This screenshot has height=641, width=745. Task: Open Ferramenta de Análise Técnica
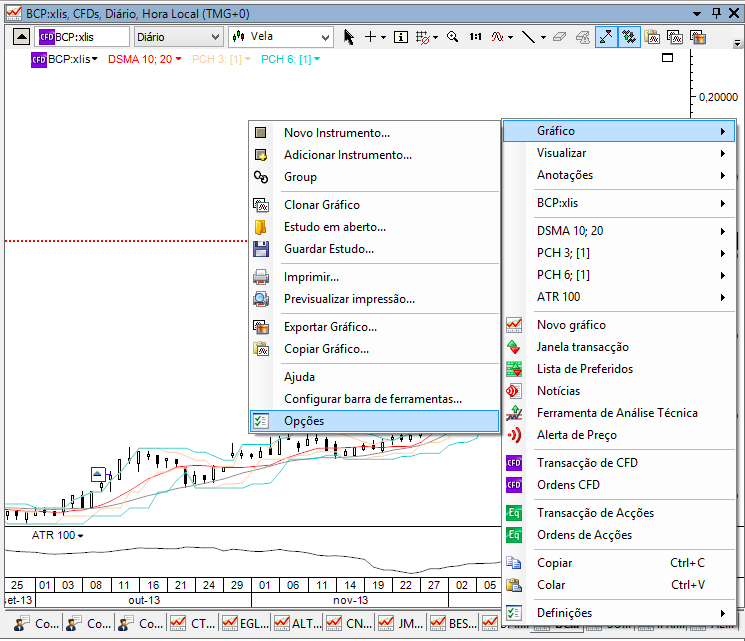click(619, 413)
